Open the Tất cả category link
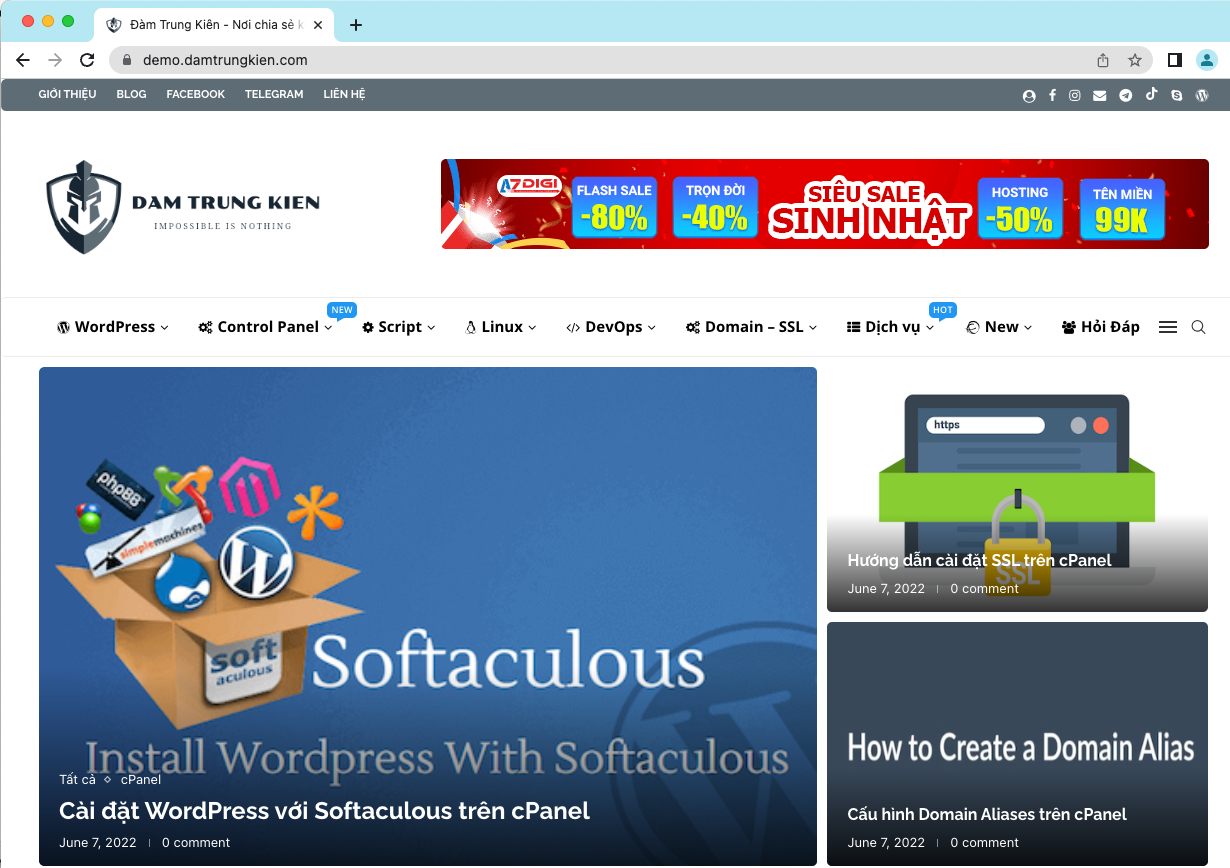The height and width of the screenshot is (868, 1230). (x=77, y=779)
